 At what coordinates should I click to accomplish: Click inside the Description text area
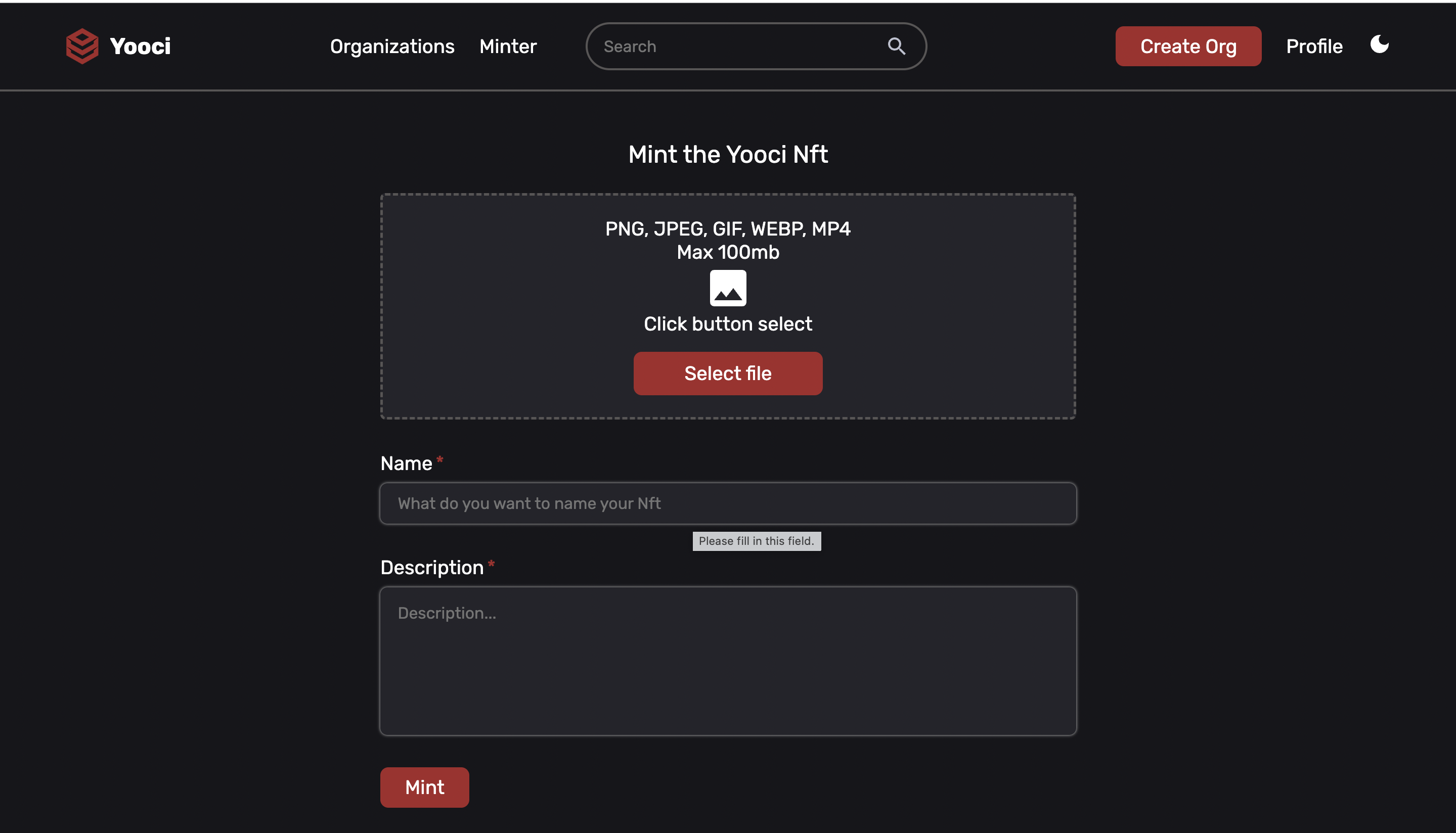pyautogui.click(x=728, y=661)
